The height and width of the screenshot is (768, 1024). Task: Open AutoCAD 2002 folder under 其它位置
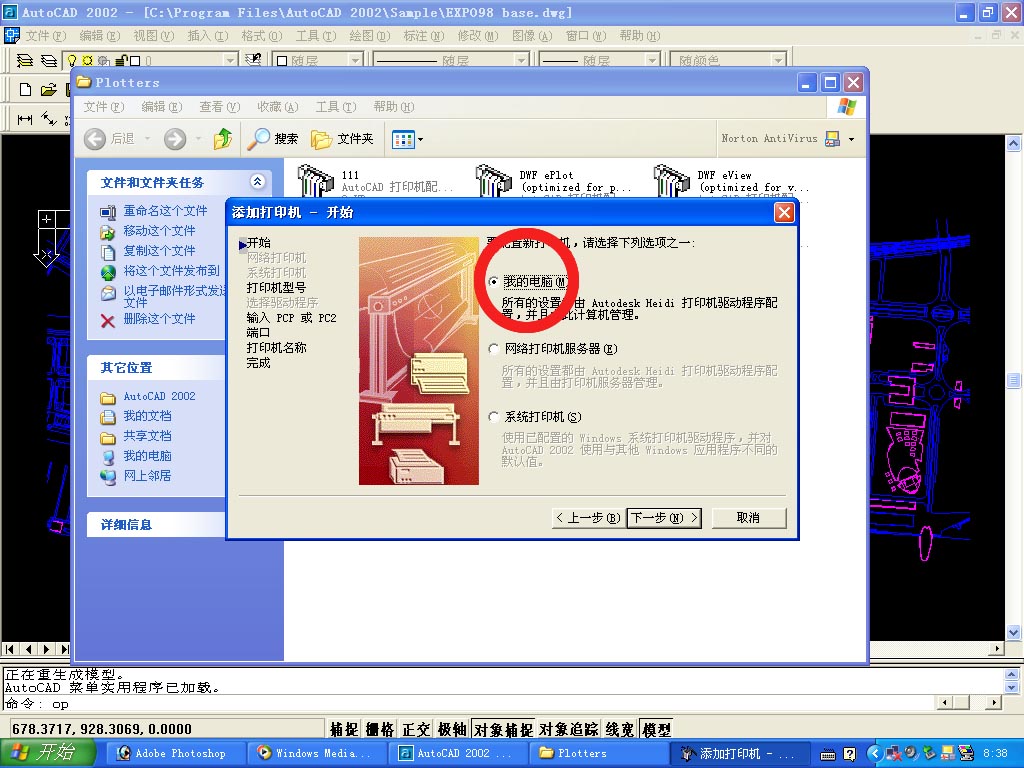click(159, 396)
